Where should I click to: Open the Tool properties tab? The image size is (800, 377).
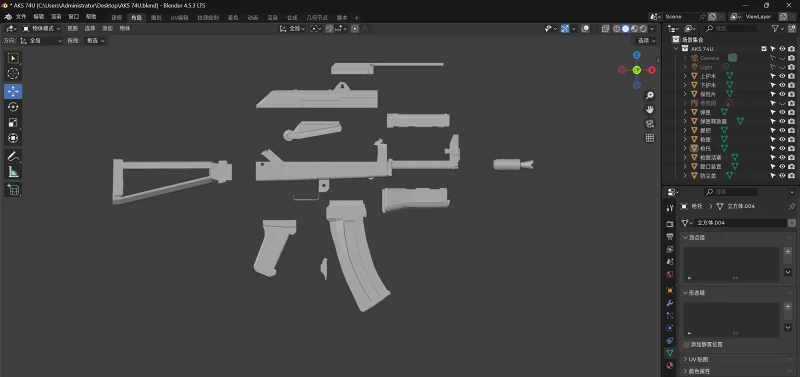click(670, 208)
